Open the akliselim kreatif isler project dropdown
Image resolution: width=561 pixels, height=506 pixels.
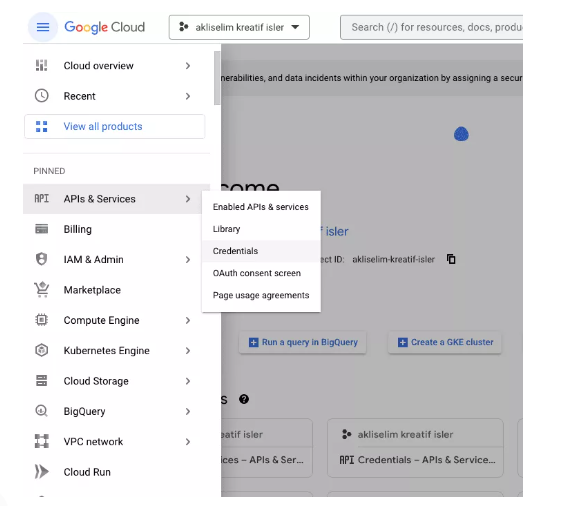[x=239, y=27]
